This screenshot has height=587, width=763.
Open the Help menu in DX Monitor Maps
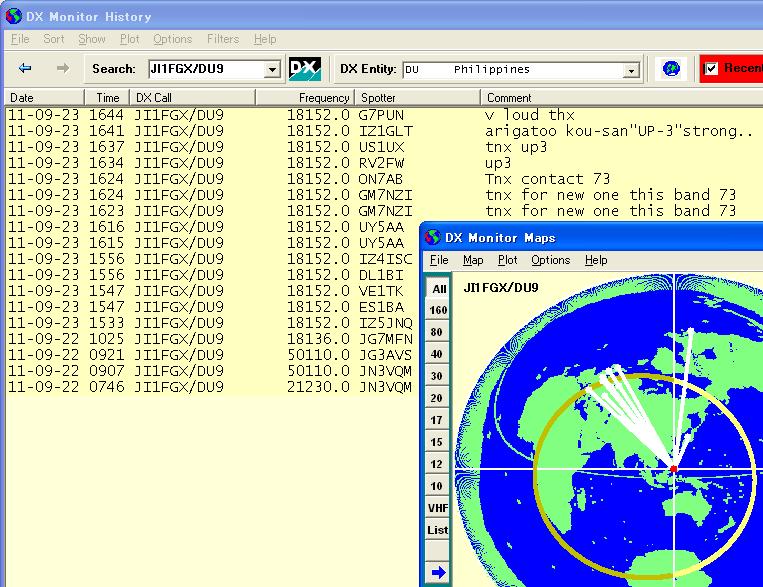(x=596, y=260)
